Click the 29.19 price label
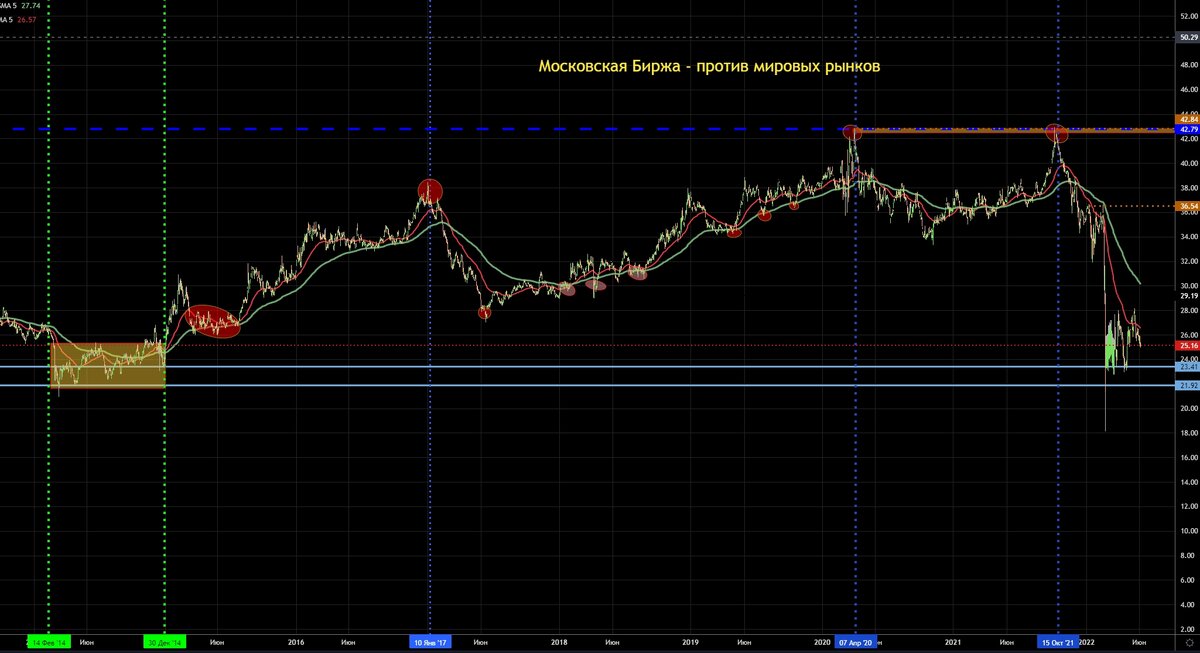Screen dimensions: 1200x653 [x=1188, y=296]
